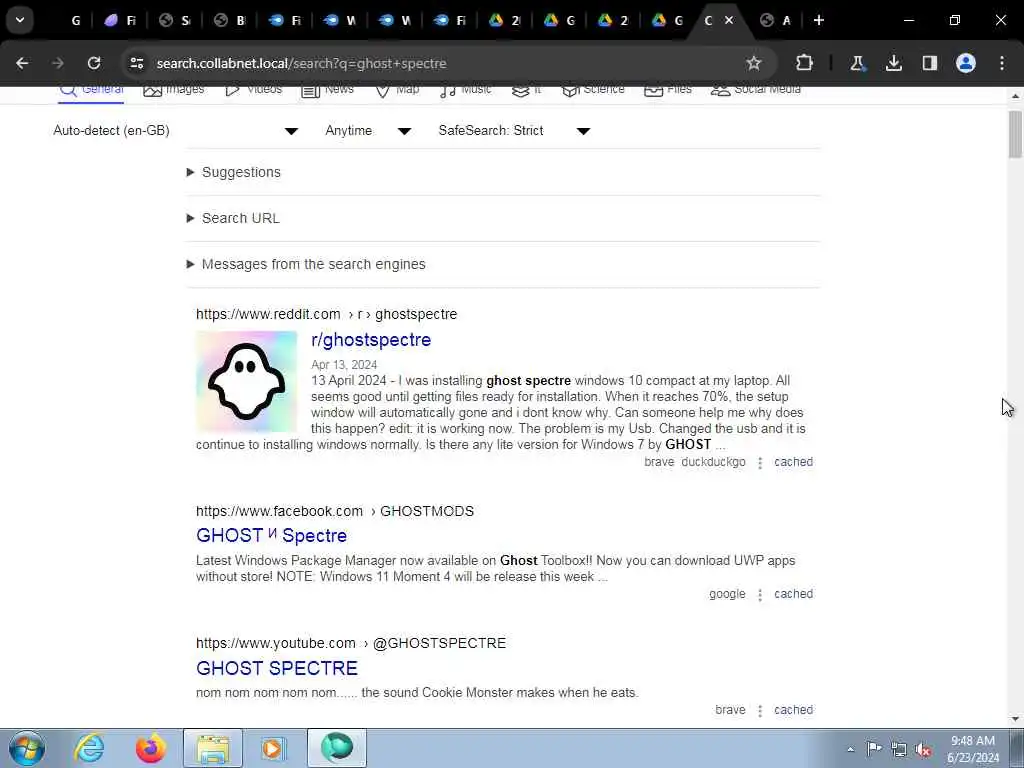Open the taskbar clock showing 9:48 AM
1024x768 pixels.
(973, 749)
